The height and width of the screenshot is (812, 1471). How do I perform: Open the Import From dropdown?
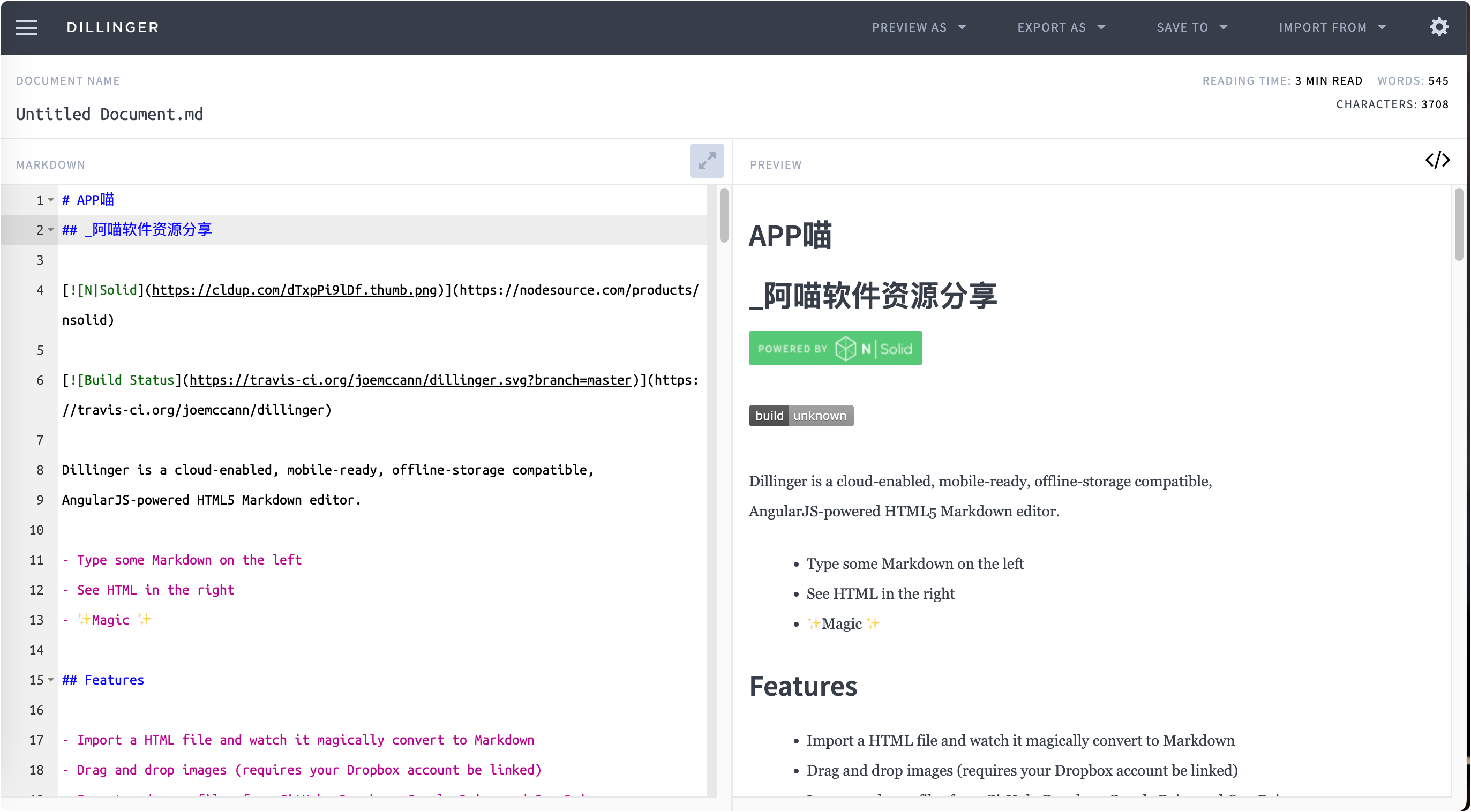tap(1332, 27)
